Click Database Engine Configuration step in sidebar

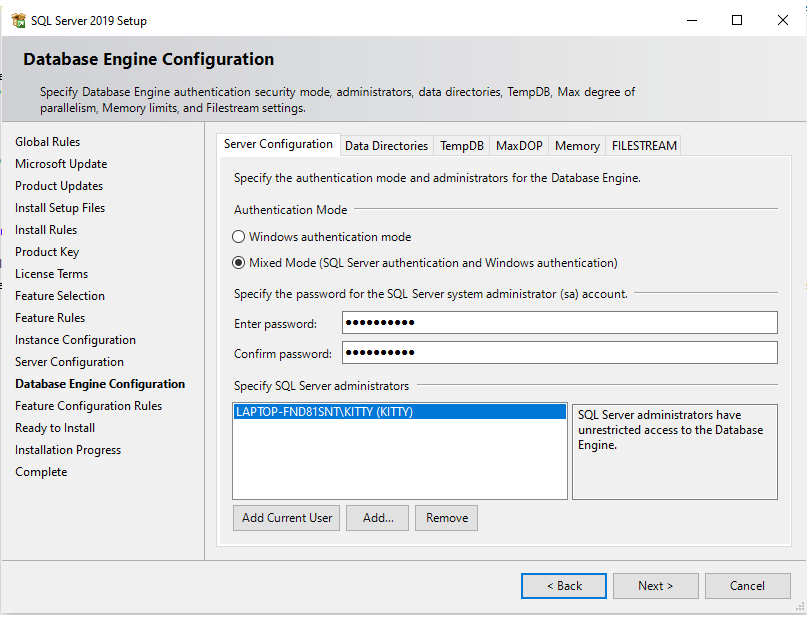click(100, 384)
